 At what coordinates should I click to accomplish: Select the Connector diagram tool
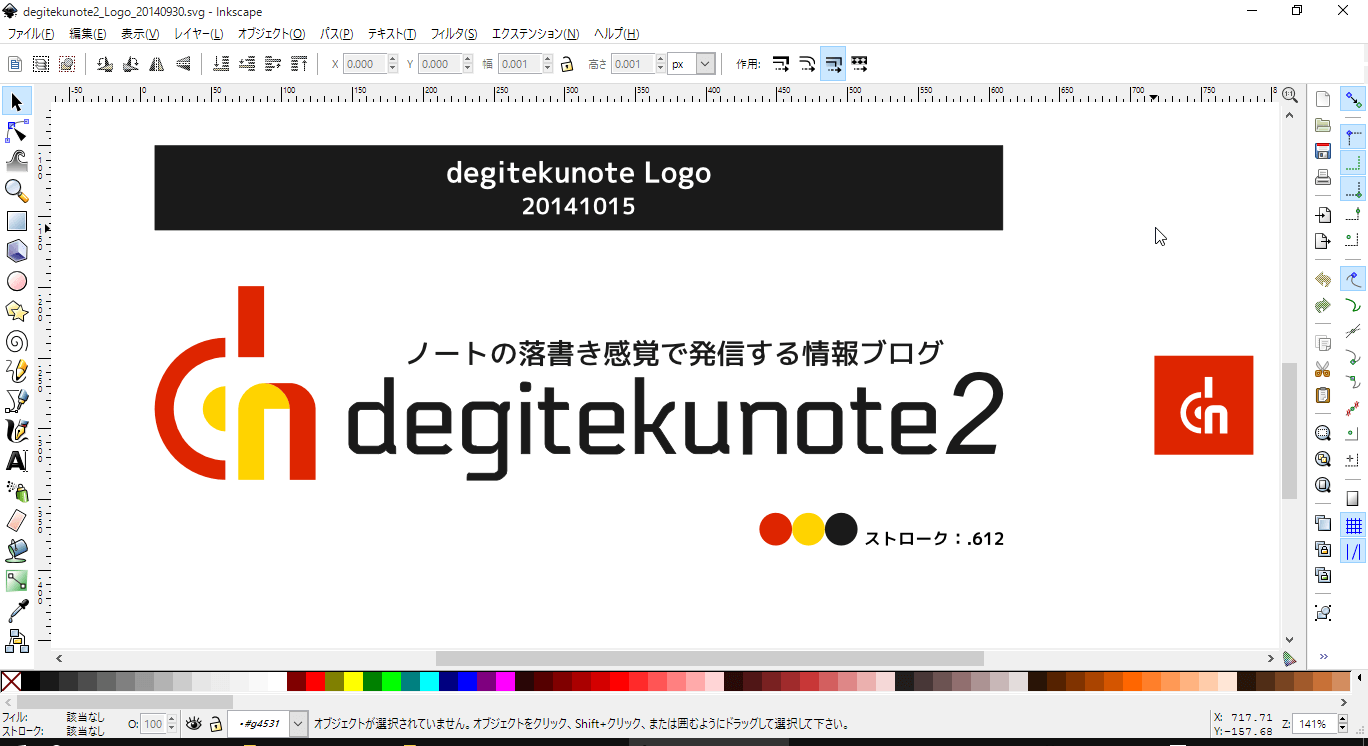pyautogui.click(x=17, y=639)
